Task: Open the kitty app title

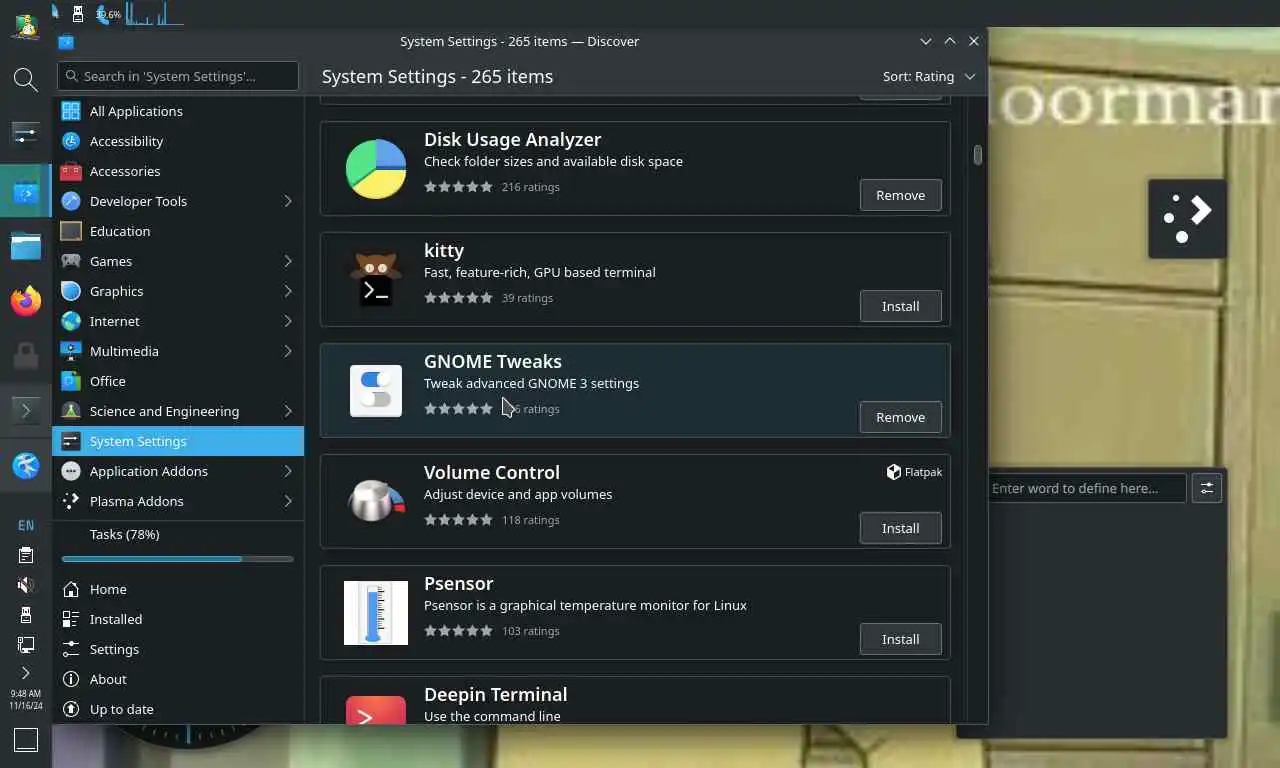Action: pyautogui.click(x=444, y=250)
